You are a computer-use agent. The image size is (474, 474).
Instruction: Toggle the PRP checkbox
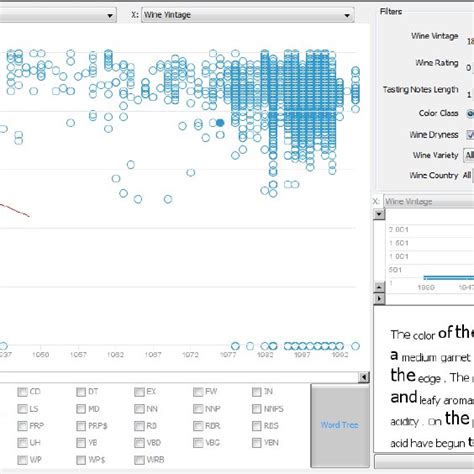22,426
